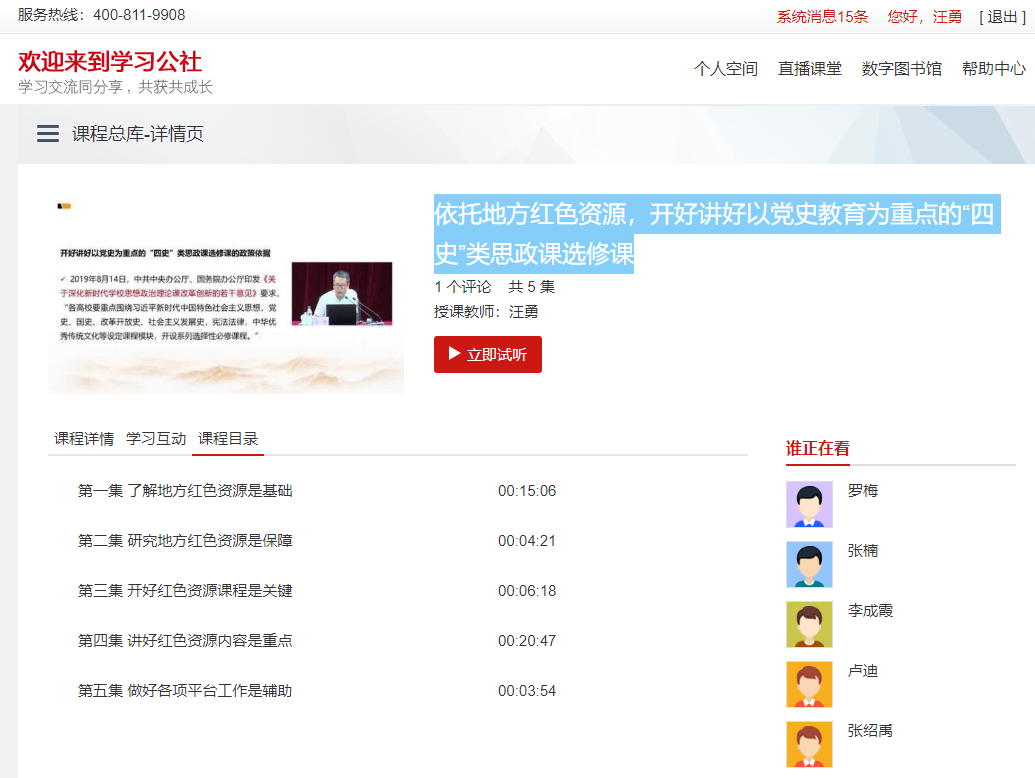Click the 退出 logout link
Viewport: 1035px width, 778px height.
point(1002,16)
